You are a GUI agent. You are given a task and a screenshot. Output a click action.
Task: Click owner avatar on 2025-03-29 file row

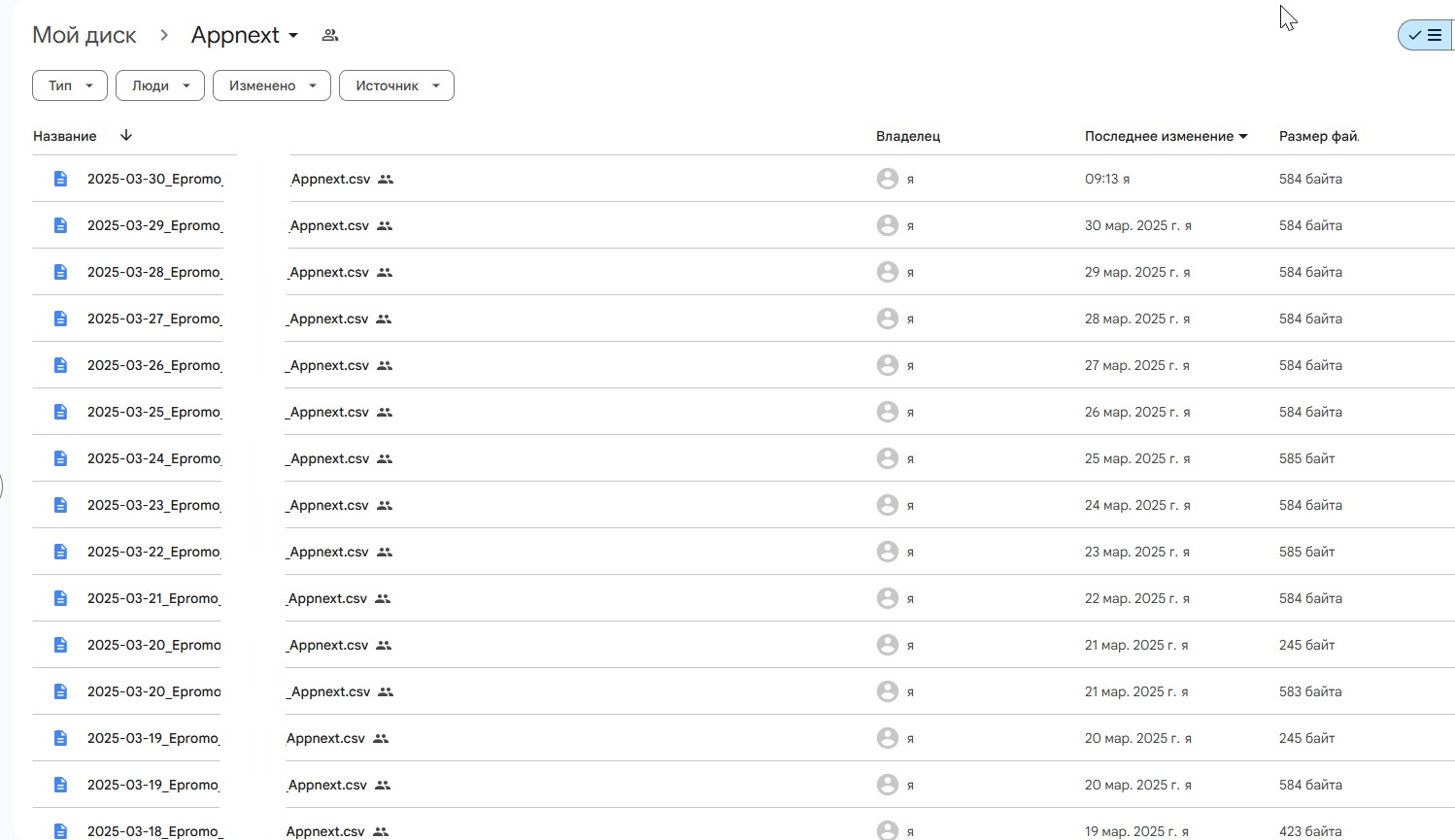click(x=887, y=225)
